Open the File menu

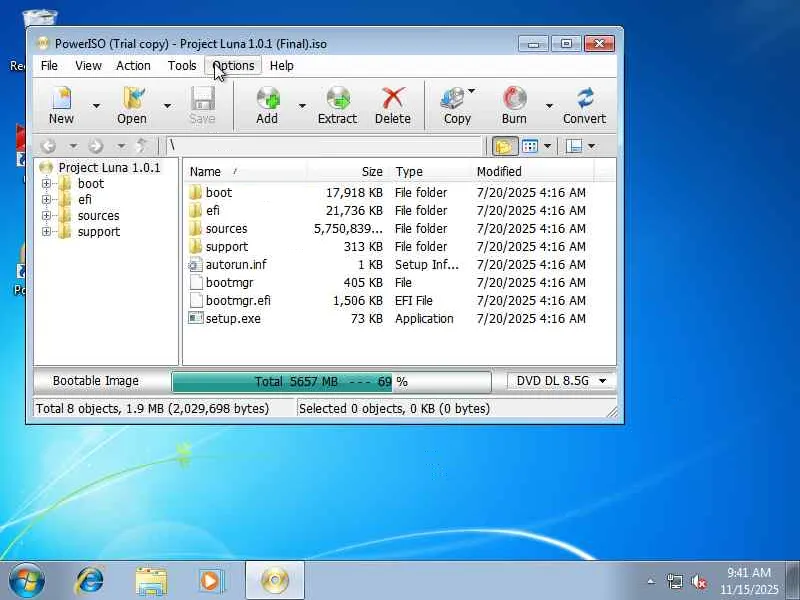click(49, 66)
